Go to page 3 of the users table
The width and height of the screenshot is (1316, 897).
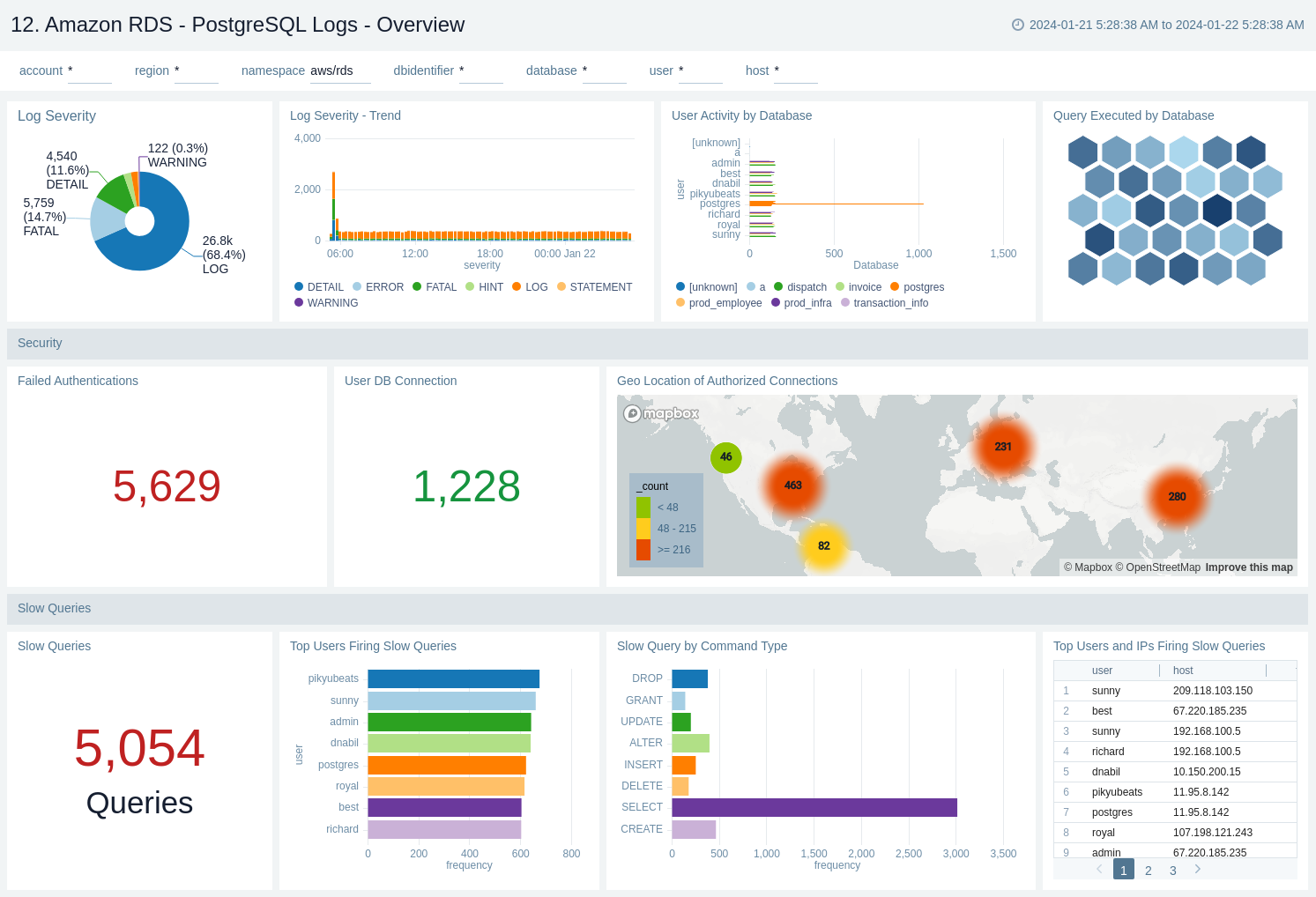coord(1172,870)
